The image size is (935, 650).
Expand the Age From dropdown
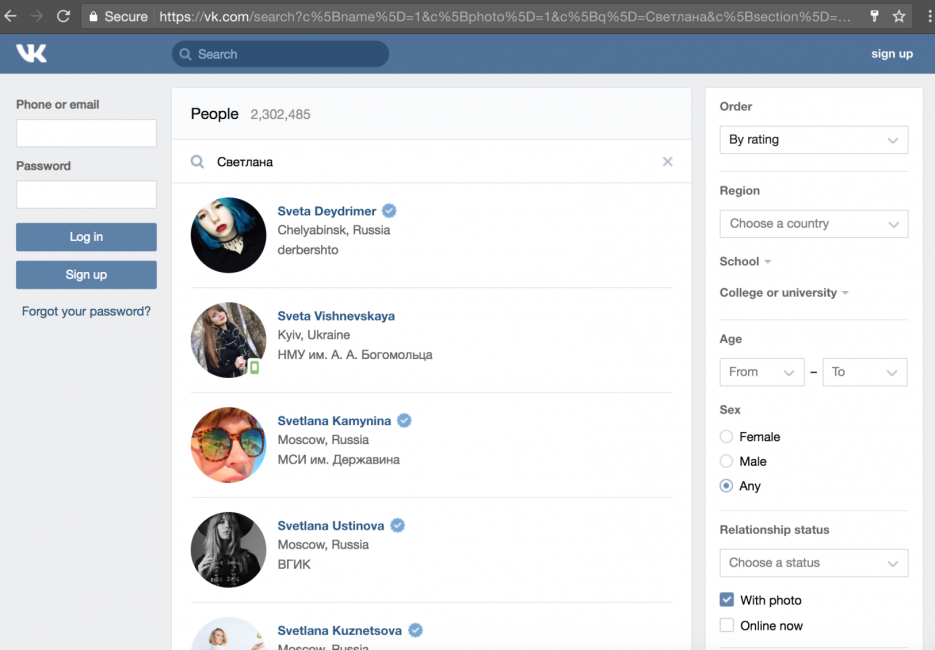click(x=761, y=372)
